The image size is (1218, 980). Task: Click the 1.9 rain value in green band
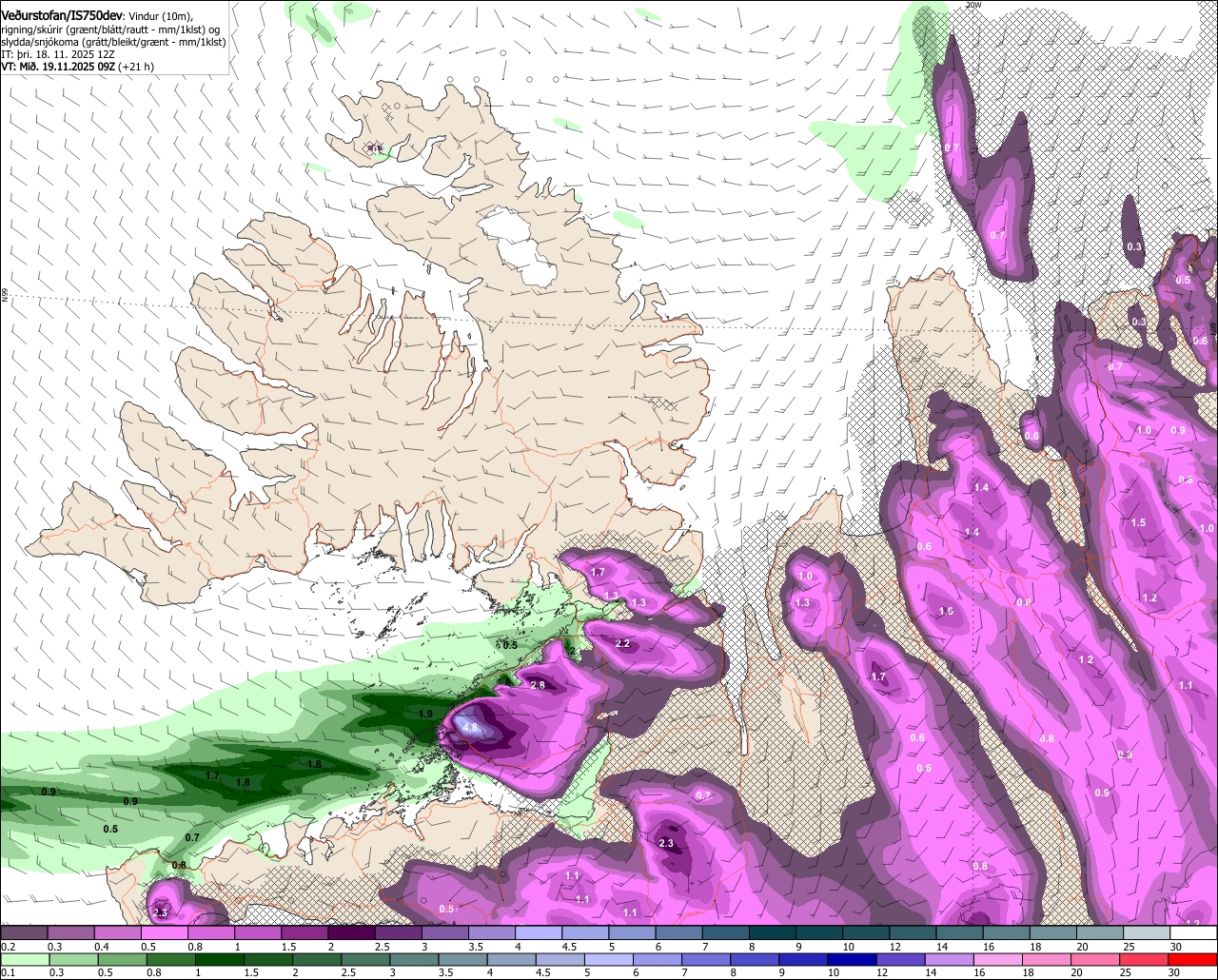426,714
